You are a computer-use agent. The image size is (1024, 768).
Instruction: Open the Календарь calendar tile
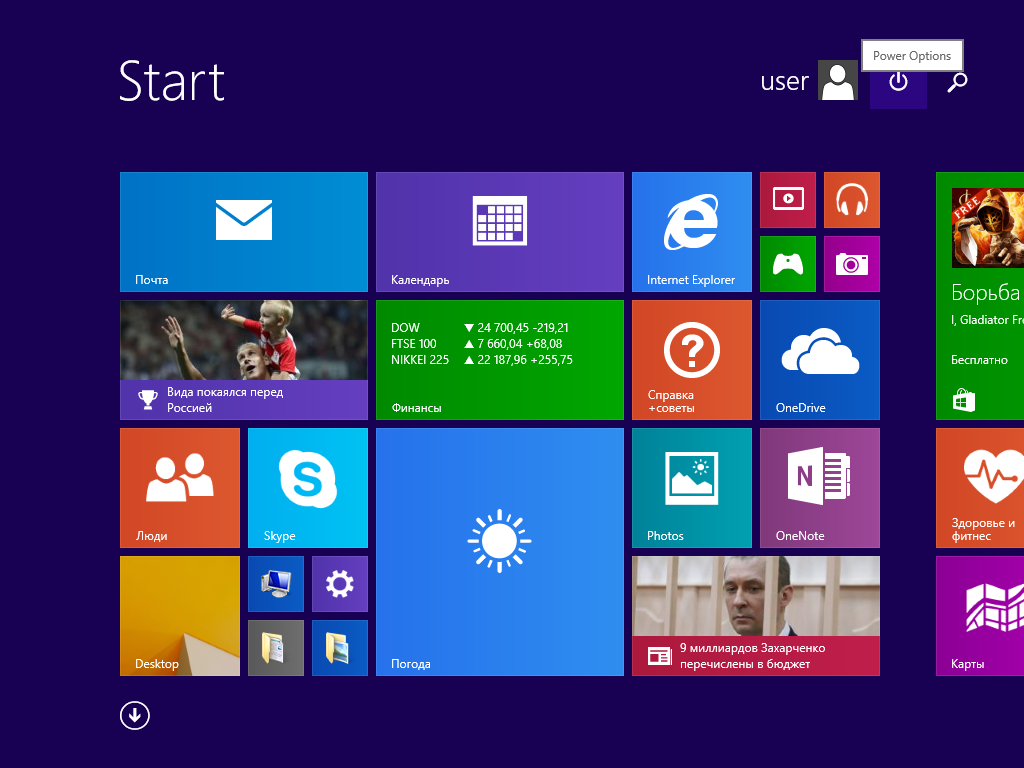pyautogui.click(x=500, y=232)
